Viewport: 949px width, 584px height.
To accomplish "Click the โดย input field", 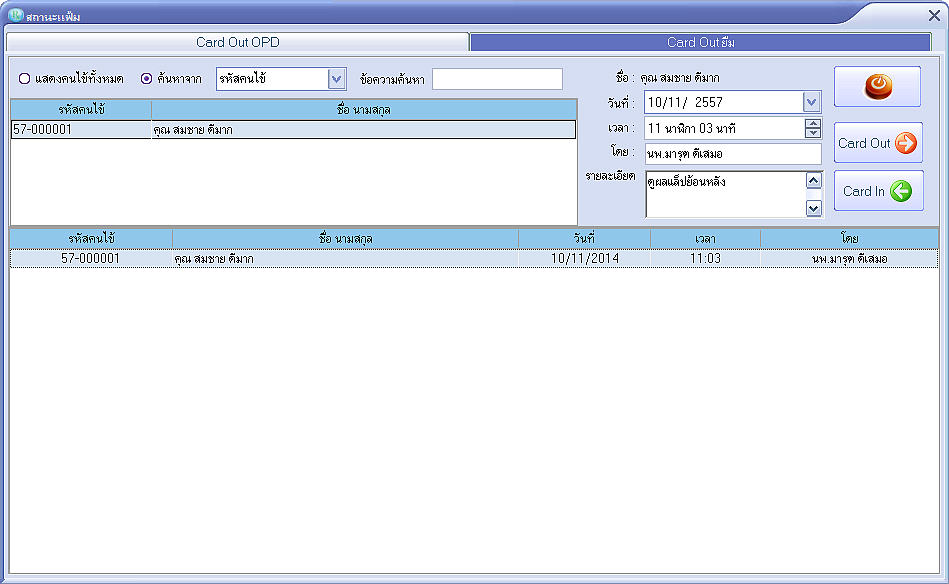I will tap(733, 154).
